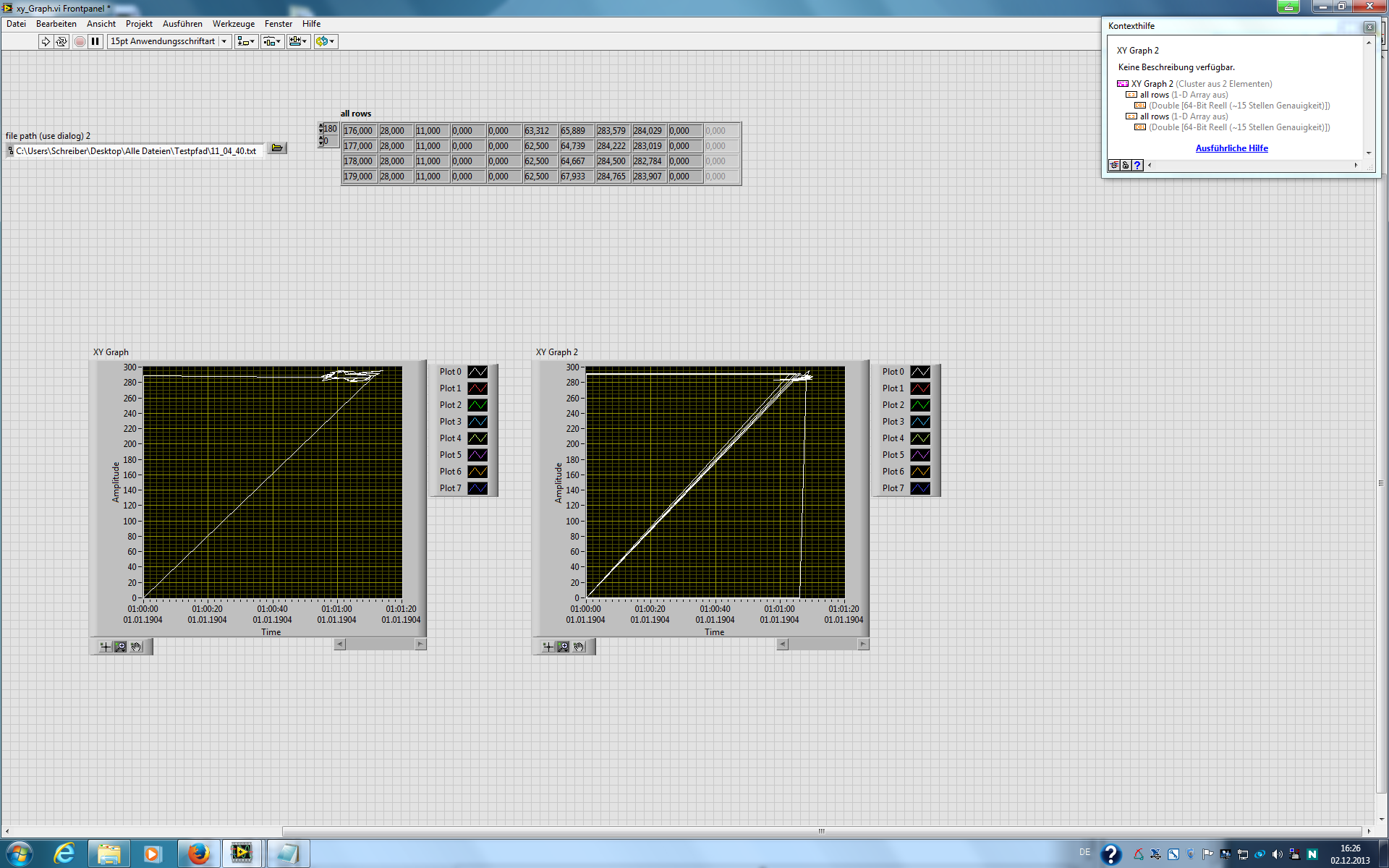Viewport: 1389px width, 868px height.
Task: Toggle terminal display icon in Kontexthilfe
Action: click(1115, 165)
